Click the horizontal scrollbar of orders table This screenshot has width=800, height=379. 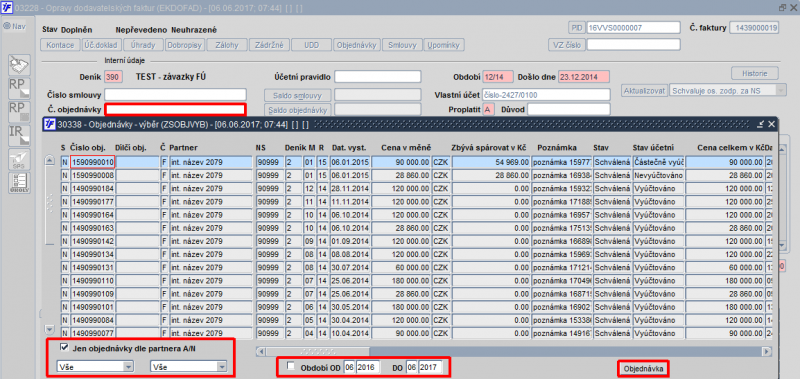click(x=514, y=351)
